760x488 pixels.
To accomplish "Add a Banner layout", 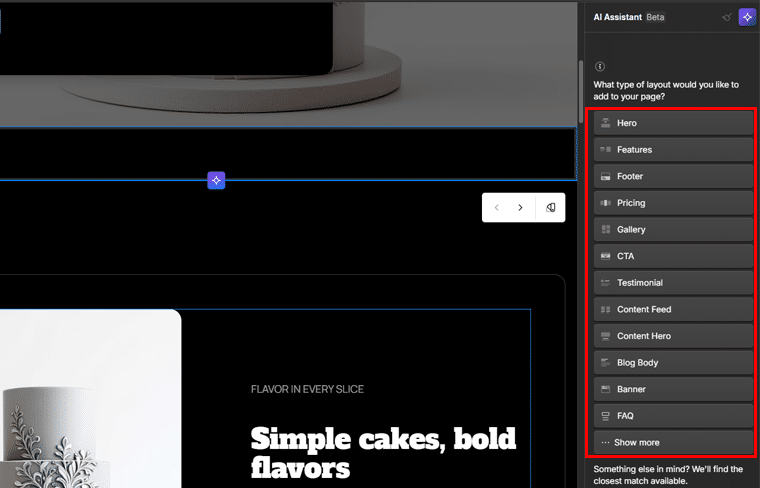I will 673,390.
